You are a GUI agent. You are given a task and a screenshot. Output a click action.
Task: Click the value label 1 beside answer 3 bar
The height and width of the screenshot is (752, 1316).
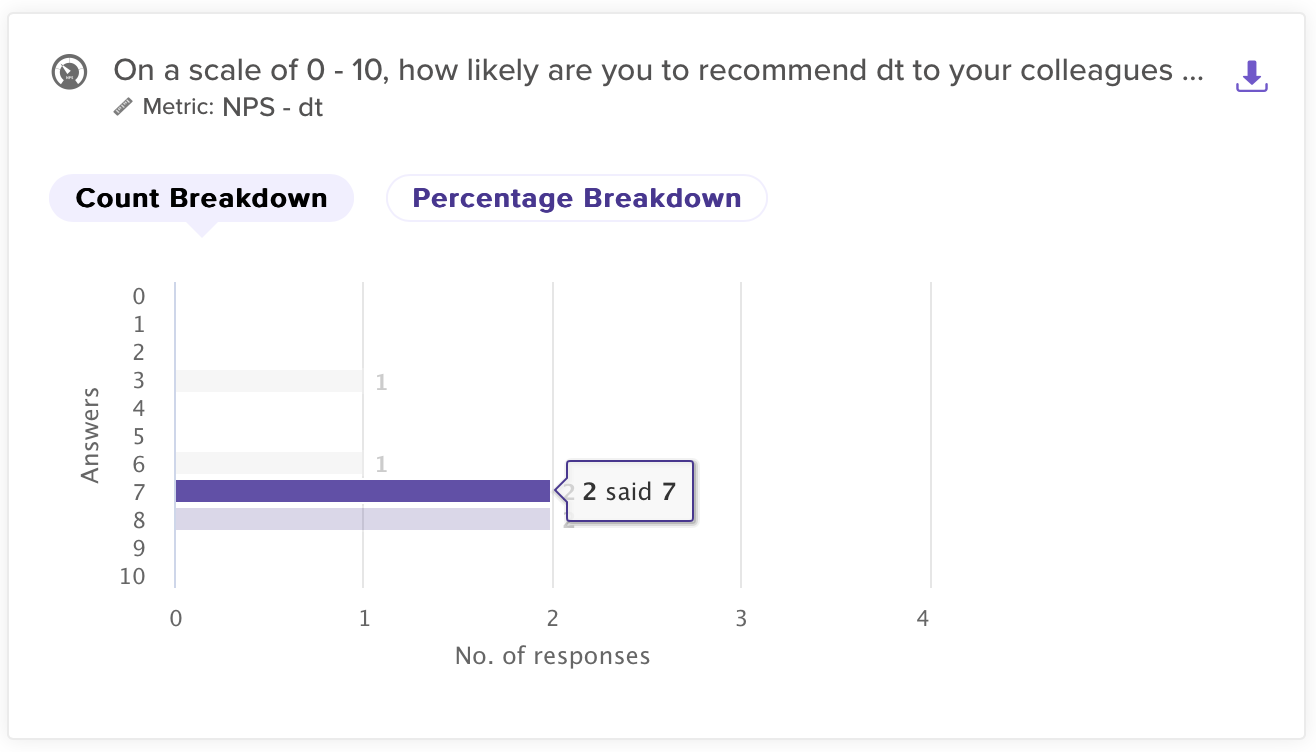click(x=381, y=382)
